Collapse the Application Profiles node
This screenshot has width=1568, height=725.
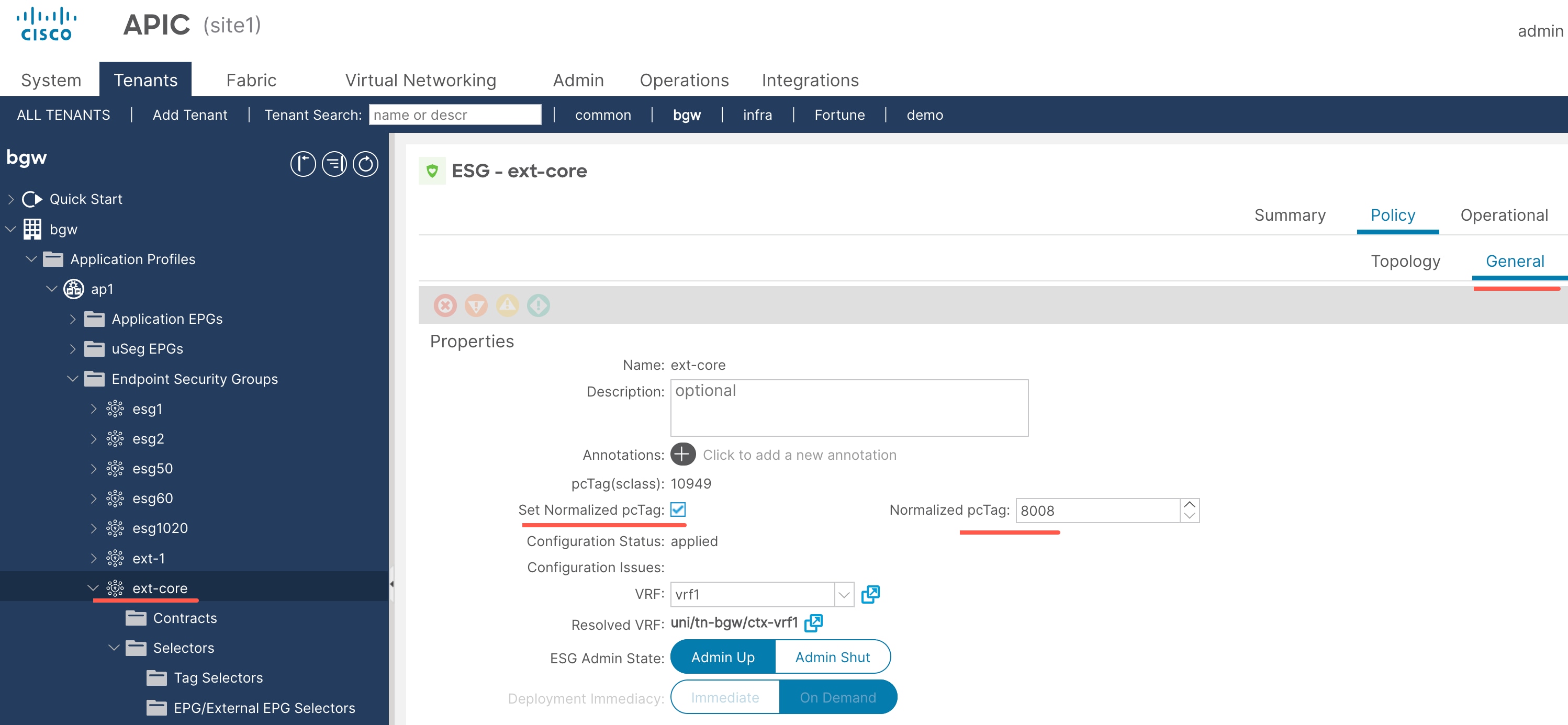(x=31, y=259)
